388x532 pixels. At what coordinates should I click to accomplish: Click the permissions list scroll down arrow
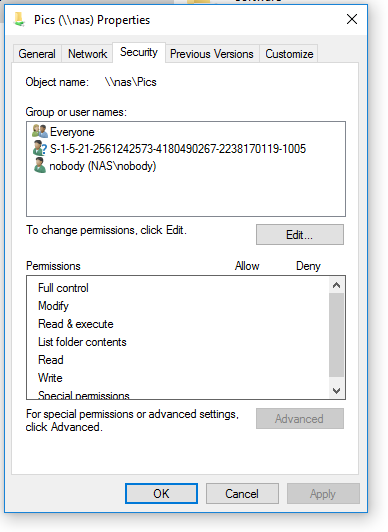pyautogui.click(x=336, y=390)
